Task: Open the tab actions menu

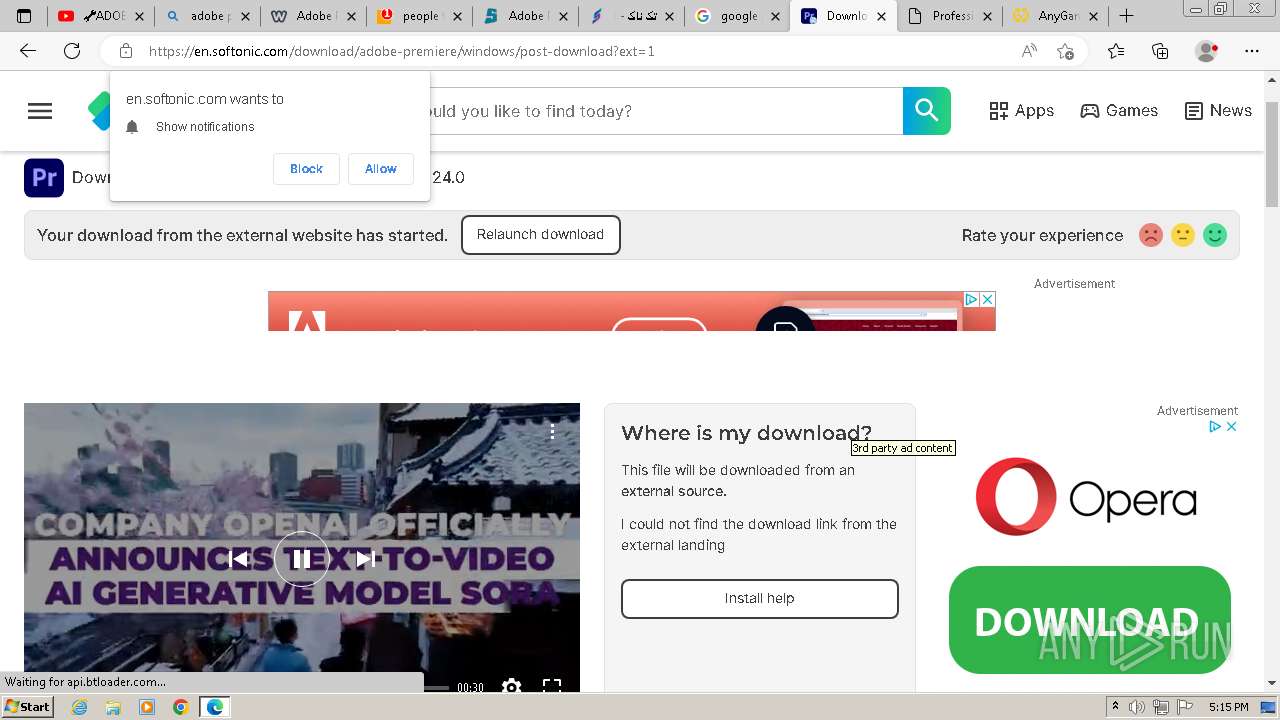Action: point(24,16)
